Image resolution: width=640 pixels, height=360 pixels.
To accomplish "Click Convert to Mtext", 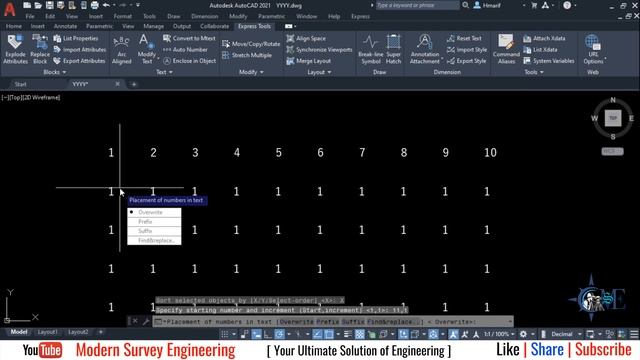I will click(189, 38).
